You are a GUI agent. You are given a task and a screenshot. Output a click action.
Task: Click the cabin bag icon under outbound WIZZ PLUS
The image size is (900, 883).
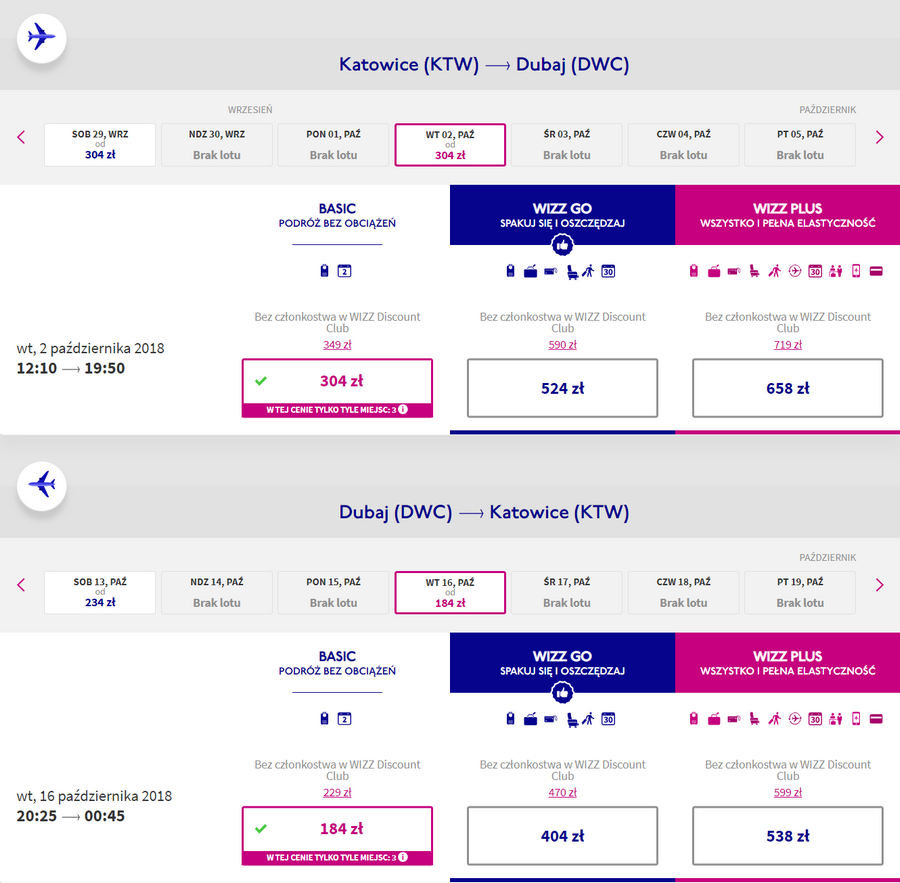click(x=693, y=271)
